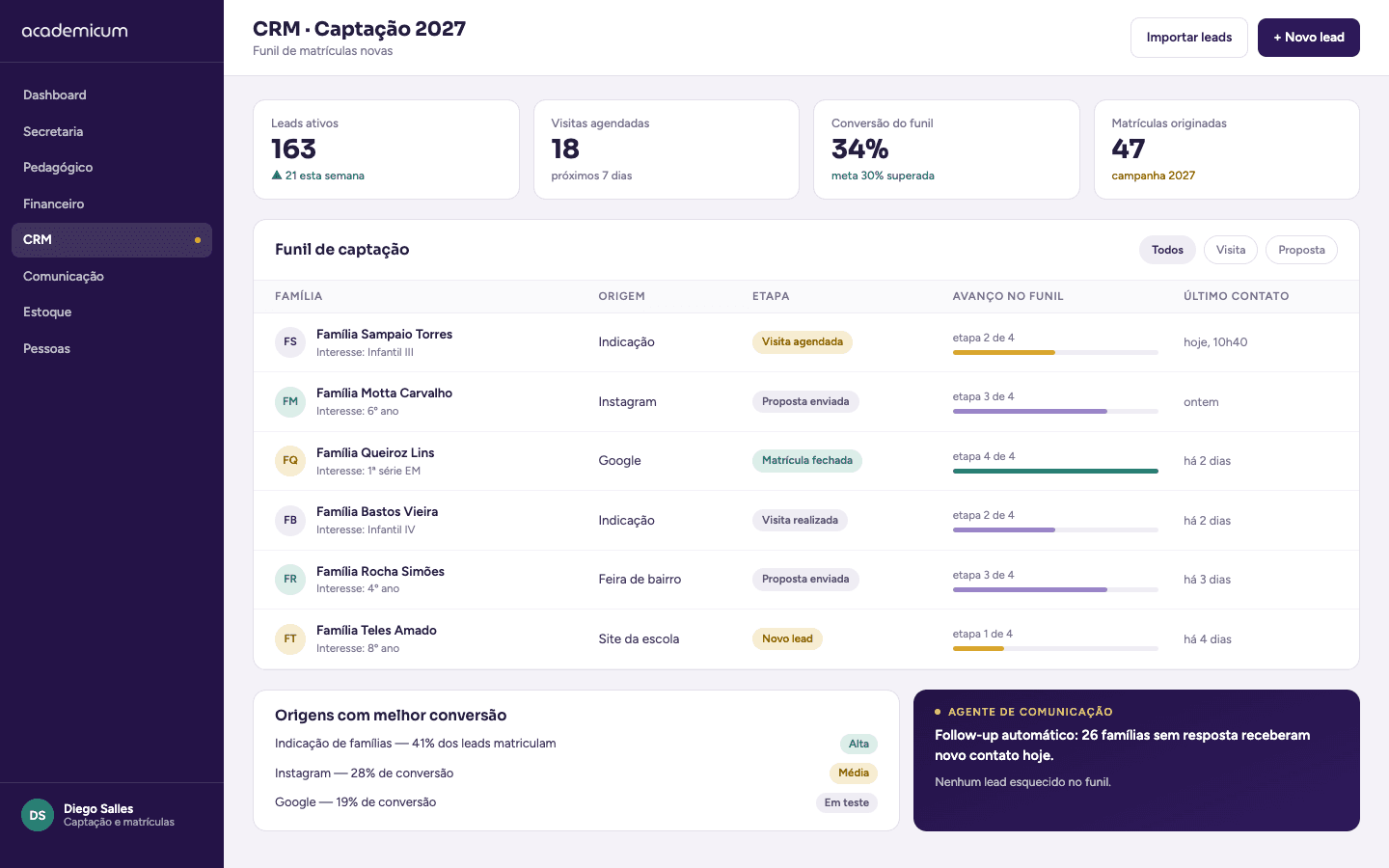
Task: Open the Visitas agendadas card
Action: pyautogui.click(x=667, y=149)
